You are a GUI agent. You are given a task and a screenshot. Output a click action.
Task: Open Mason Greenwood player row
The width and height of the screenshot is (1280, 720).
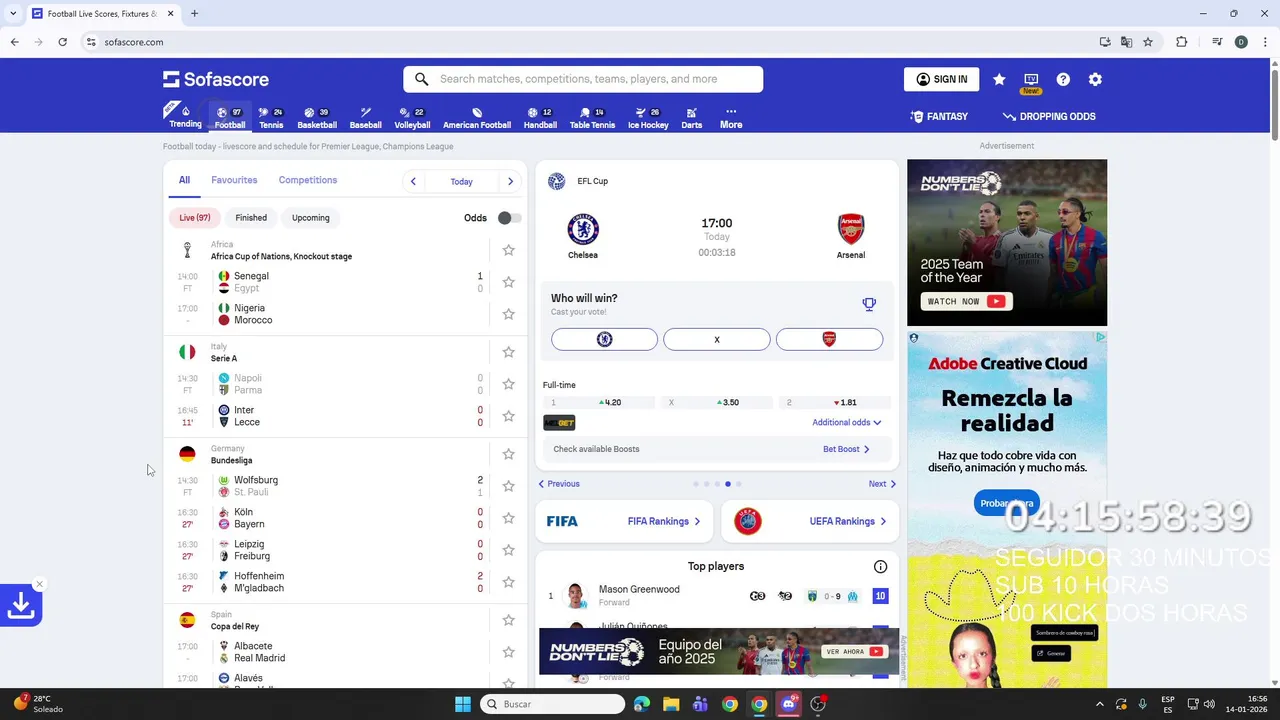point(717,596)
